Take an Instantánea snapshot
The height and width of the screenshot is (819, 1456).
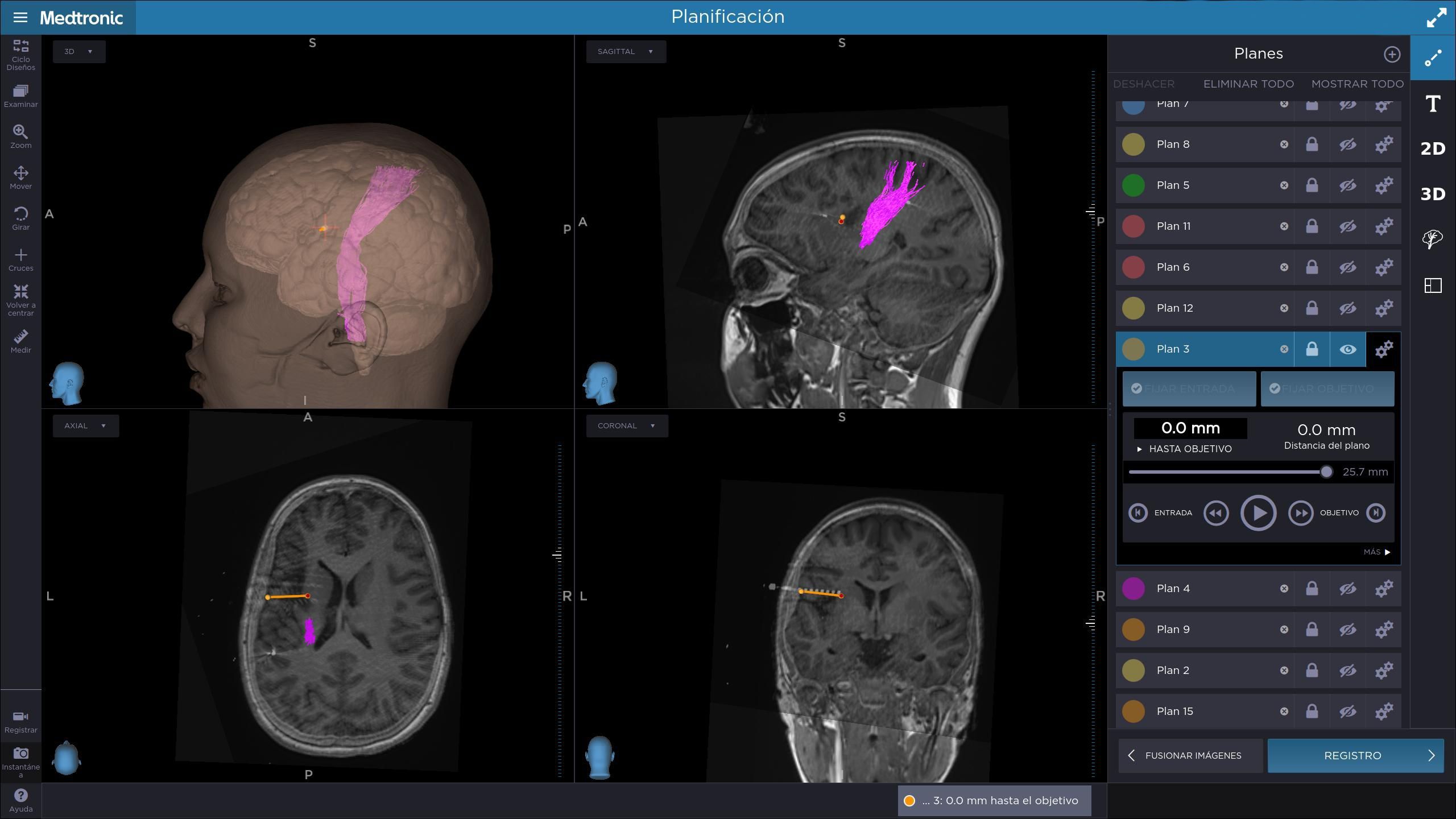pyautogui.click(x=20, y=762)
